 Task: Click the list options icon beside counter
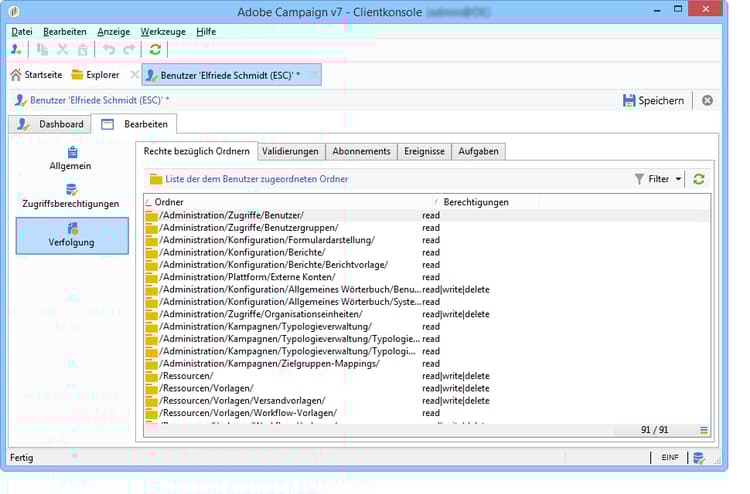point(704,430)
